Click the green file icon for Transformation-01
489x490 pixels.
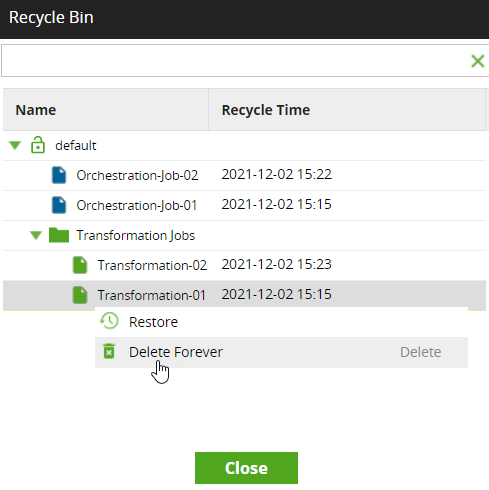(x=80, y=295)
